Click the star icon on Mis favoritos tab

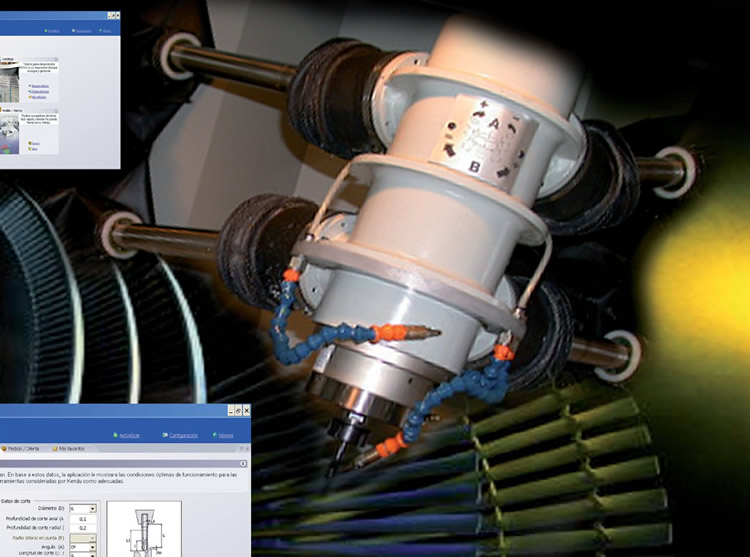click(55, 449)
